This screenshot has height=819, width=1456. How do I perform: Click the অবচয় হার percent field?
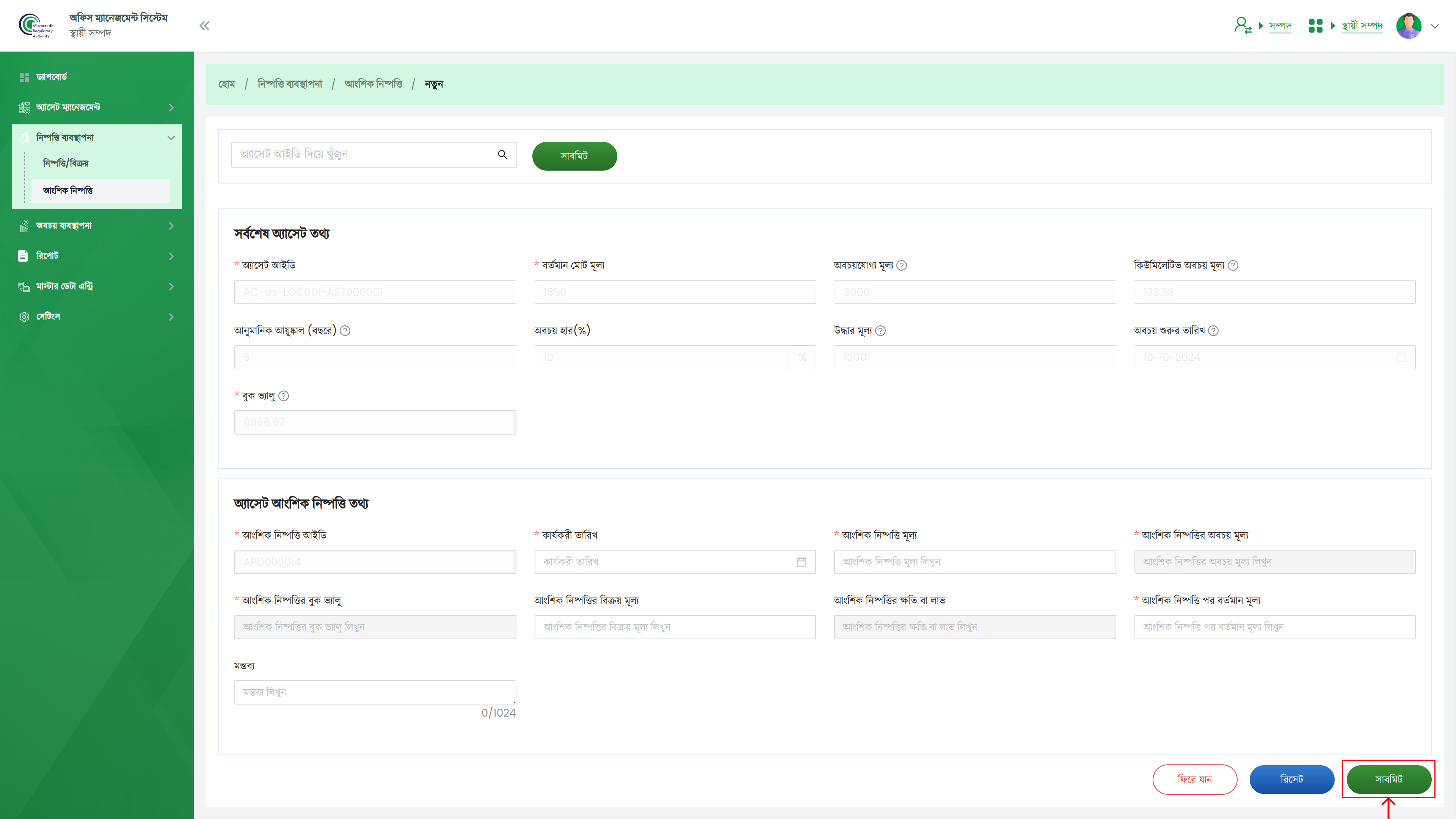pos(675,357)
